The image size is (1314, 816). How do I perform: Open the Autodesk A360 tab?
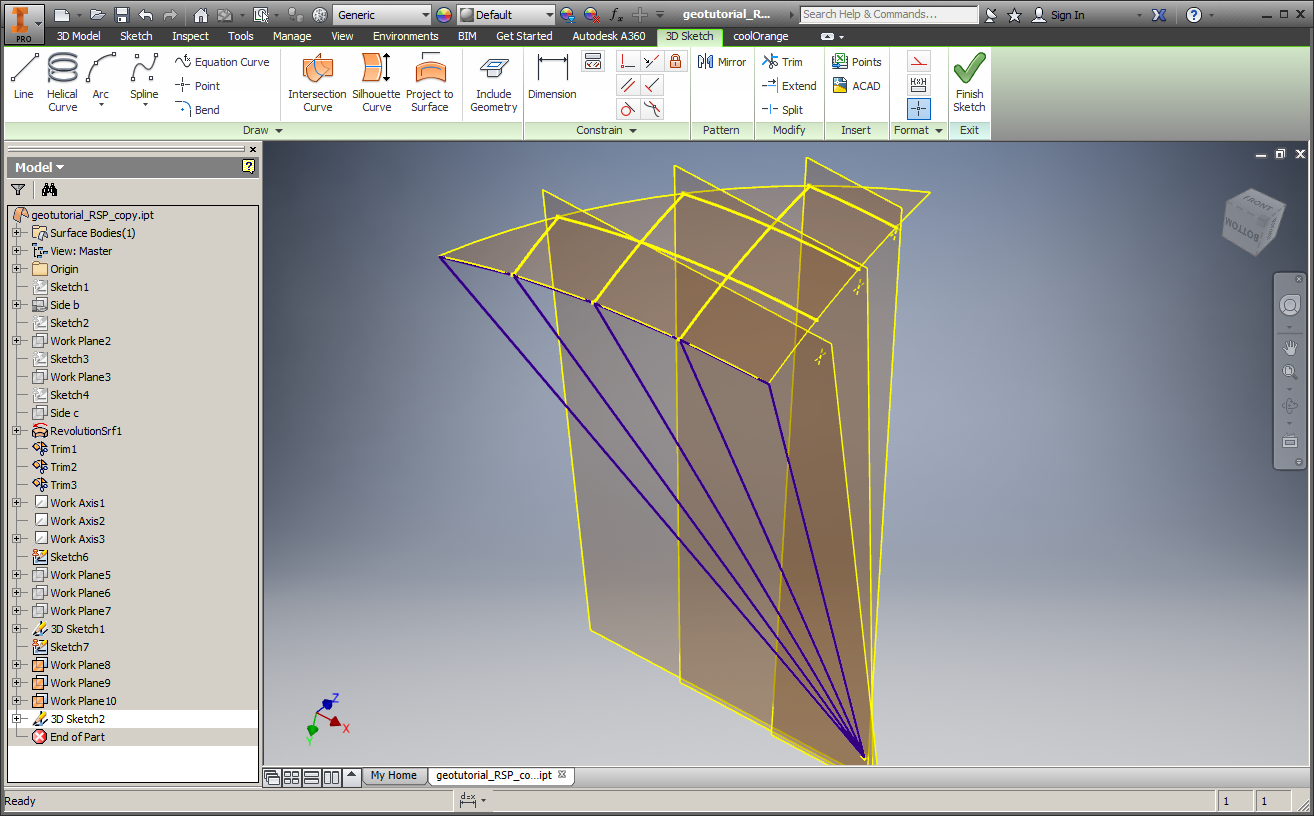click(608, 36)
